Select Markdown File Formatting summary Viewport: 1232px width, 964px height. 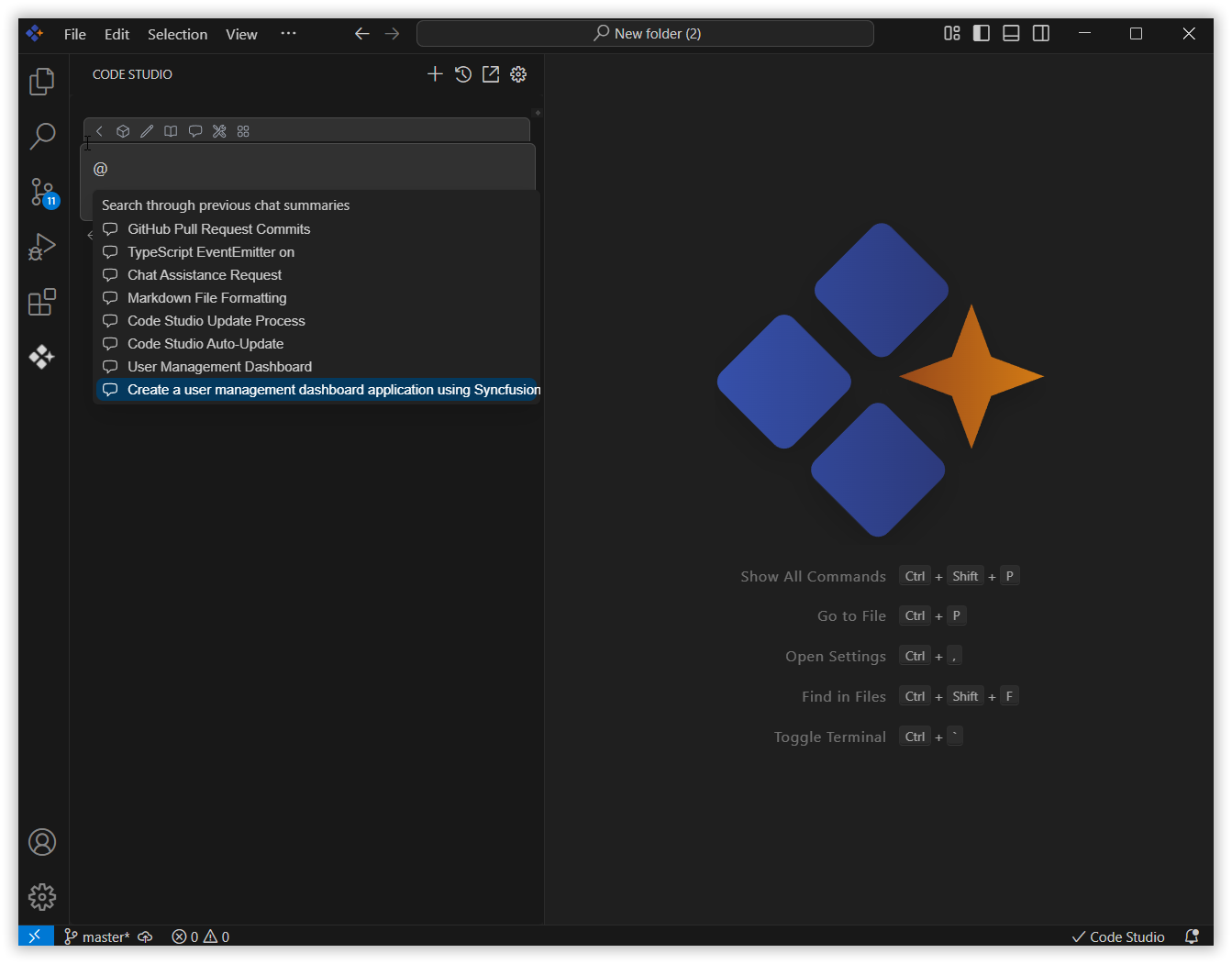coord(316,298)
